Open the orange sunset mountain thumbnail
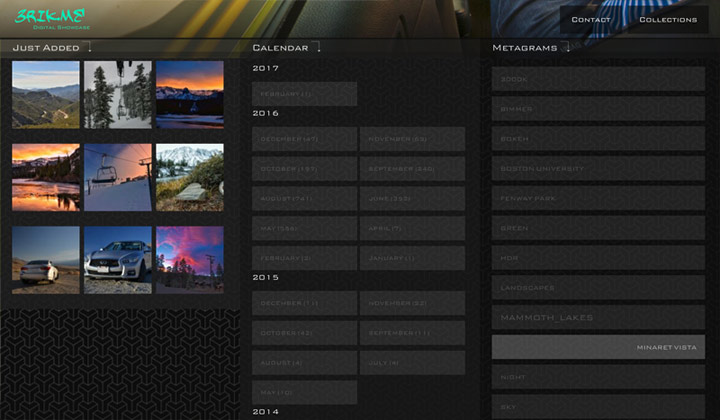Screen dimensions: 720x420 coord(190,95)
